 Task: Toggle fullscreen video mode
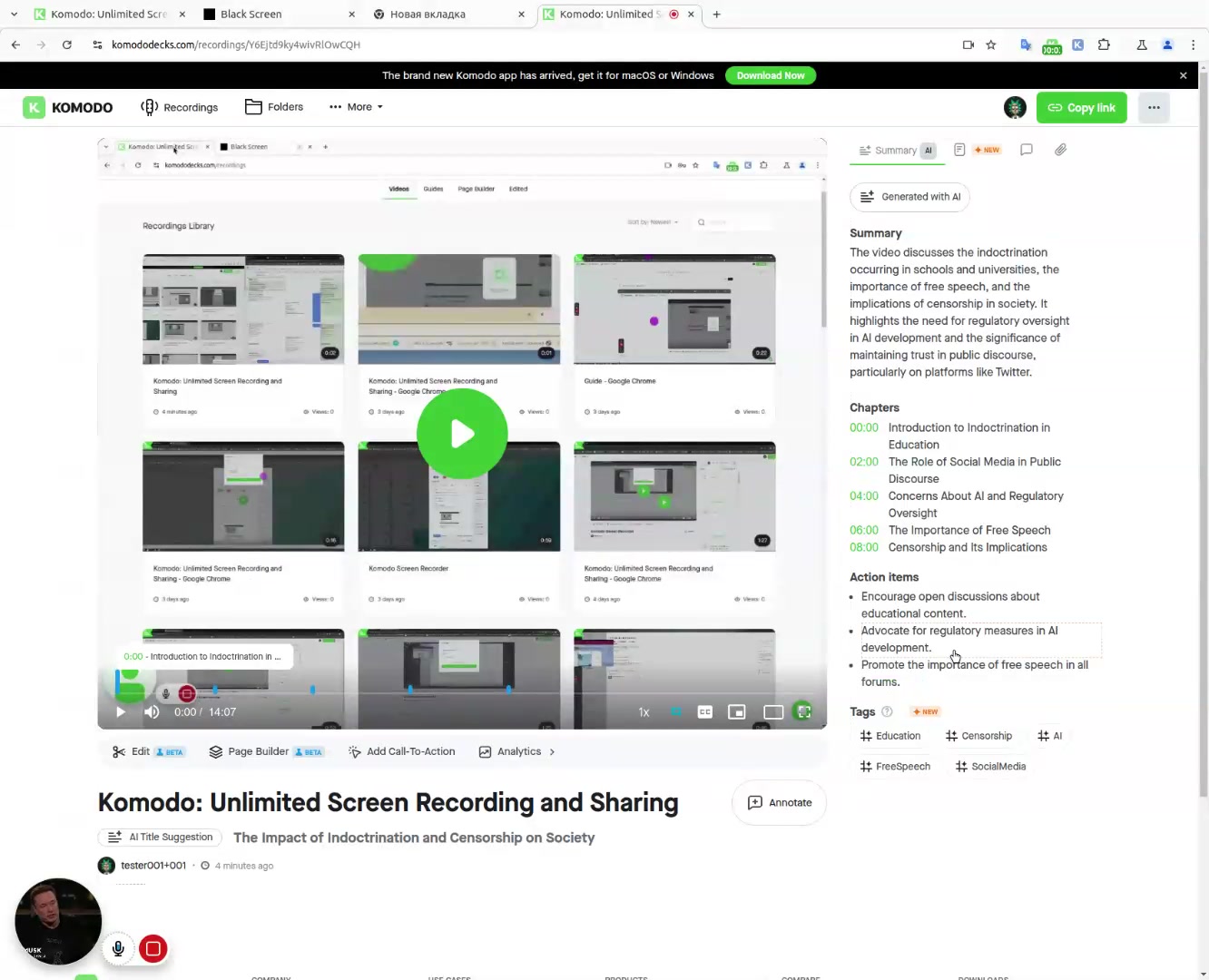(803, 712)
